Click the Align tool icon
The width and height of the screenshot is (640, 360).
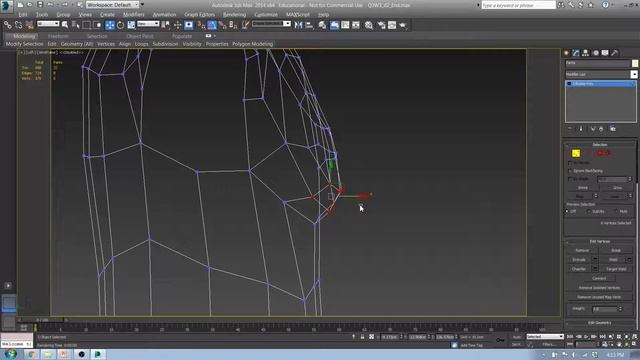(309, 25)
